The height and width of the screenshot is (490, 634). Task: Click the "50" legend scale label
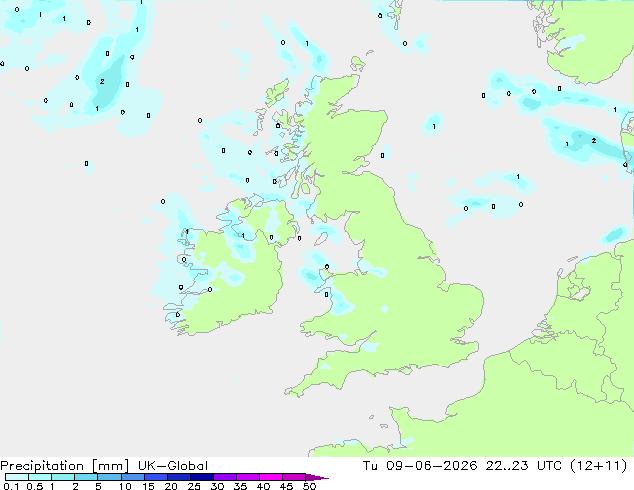pyautogui.click(x=309, y=486)
